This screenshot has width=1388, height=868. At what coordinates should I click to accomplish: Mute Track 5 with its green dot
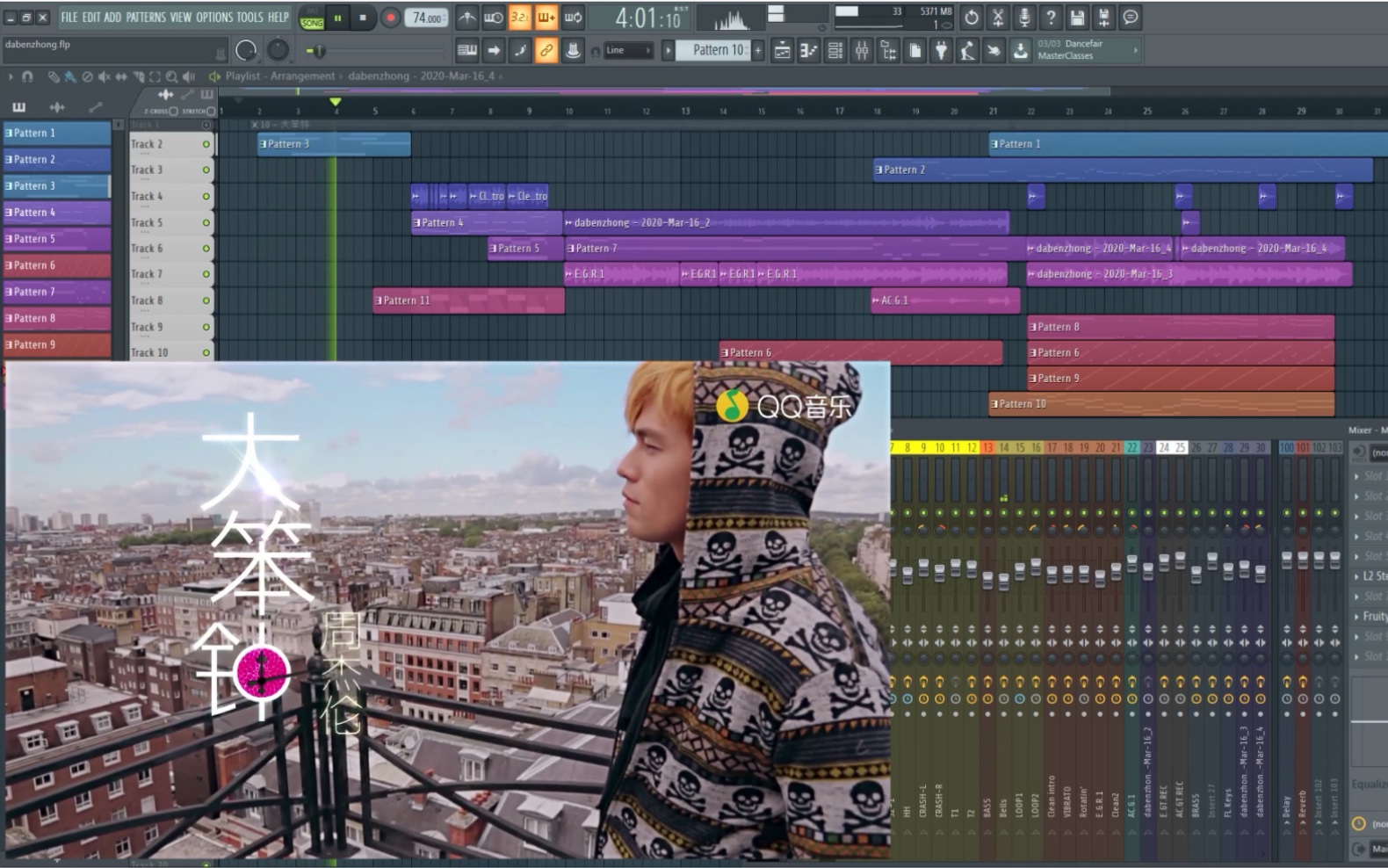pyautogui.click(x=206, y=222)
